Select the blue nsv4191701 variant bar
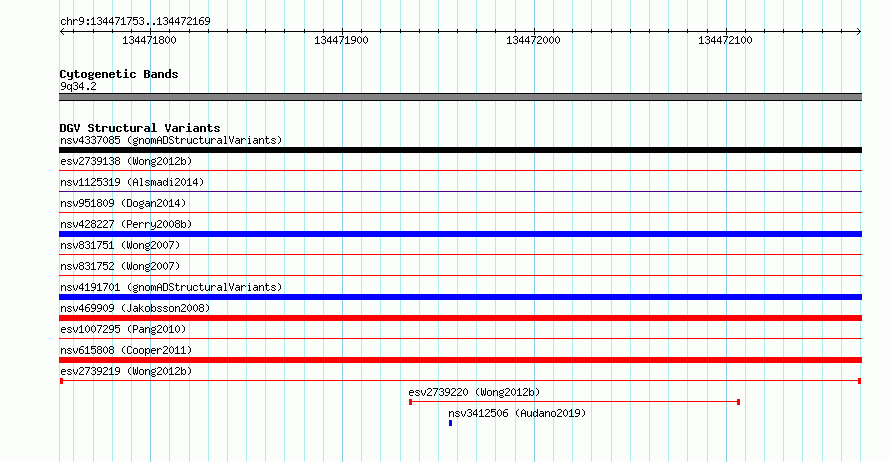 (x=460, y=297)
